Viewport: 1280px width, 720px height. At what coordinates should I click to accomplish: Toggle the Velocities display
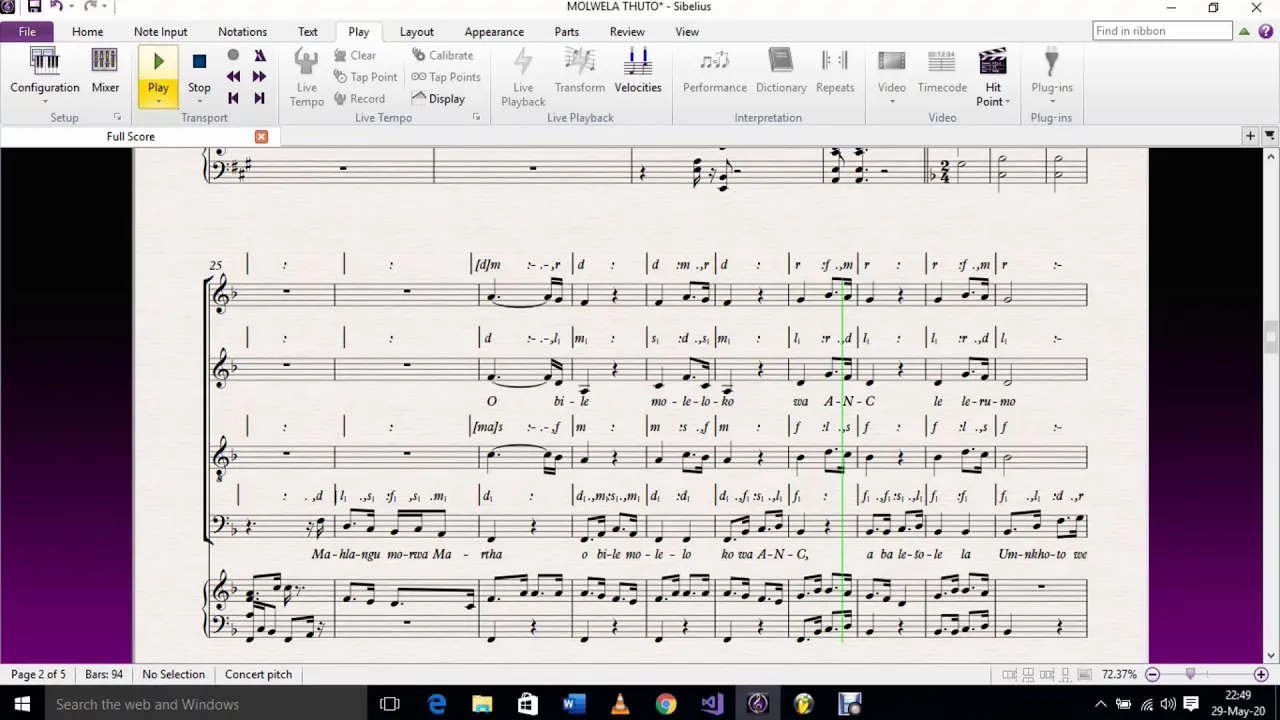638,70
